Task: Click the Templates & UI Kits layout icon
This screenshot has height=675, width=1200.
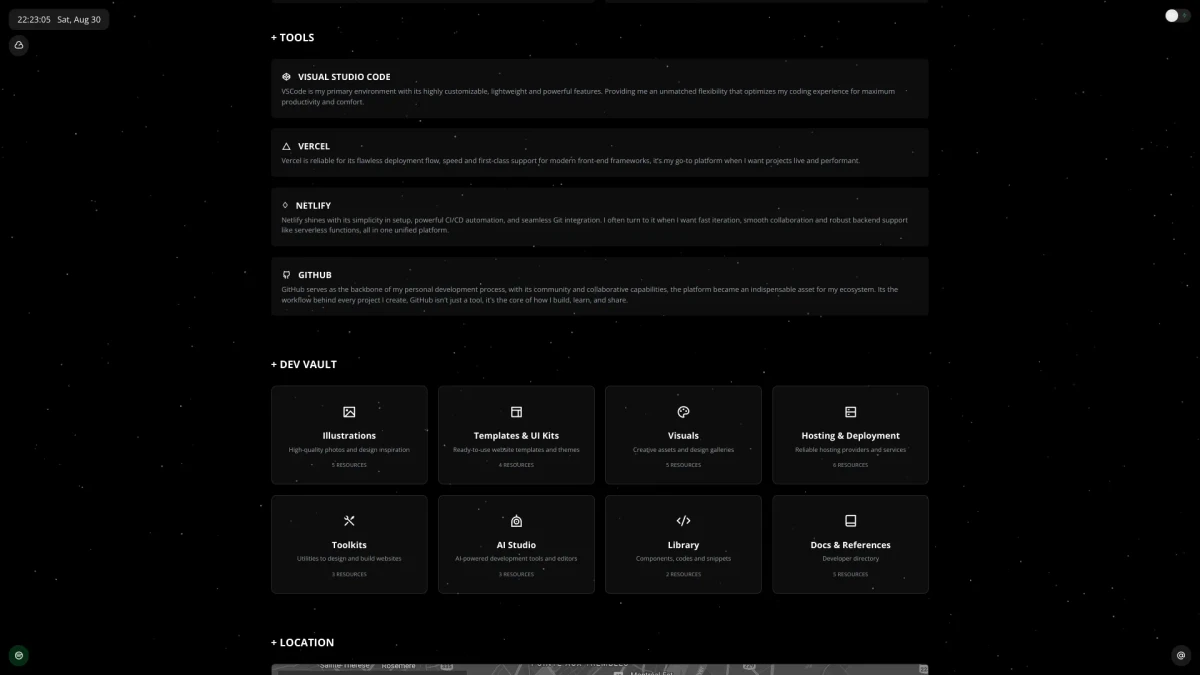Action: click(516, 412)
